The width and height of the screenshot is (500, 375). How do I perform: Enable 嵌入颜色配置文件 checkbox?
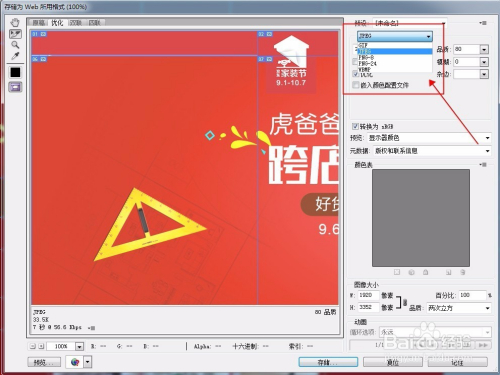coord(356,85)
